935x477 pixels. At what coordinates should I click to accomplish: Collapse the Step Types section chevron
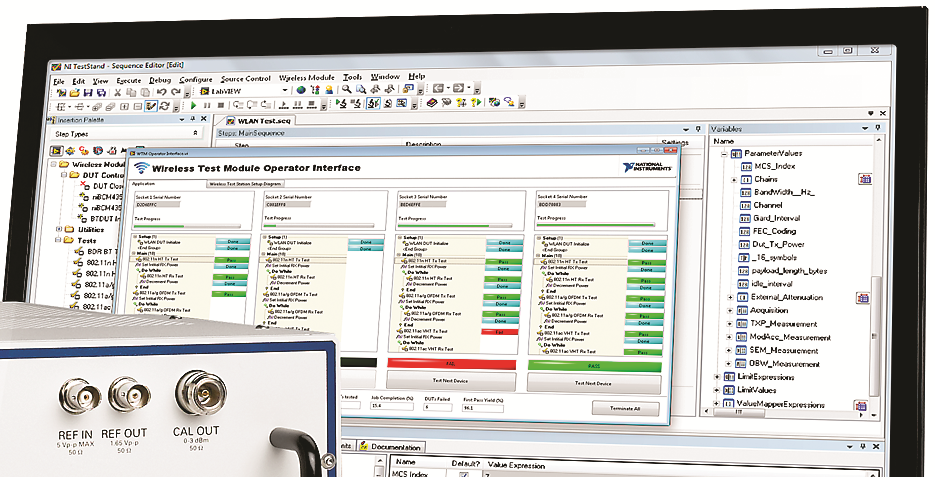click(x=195, y=133)
